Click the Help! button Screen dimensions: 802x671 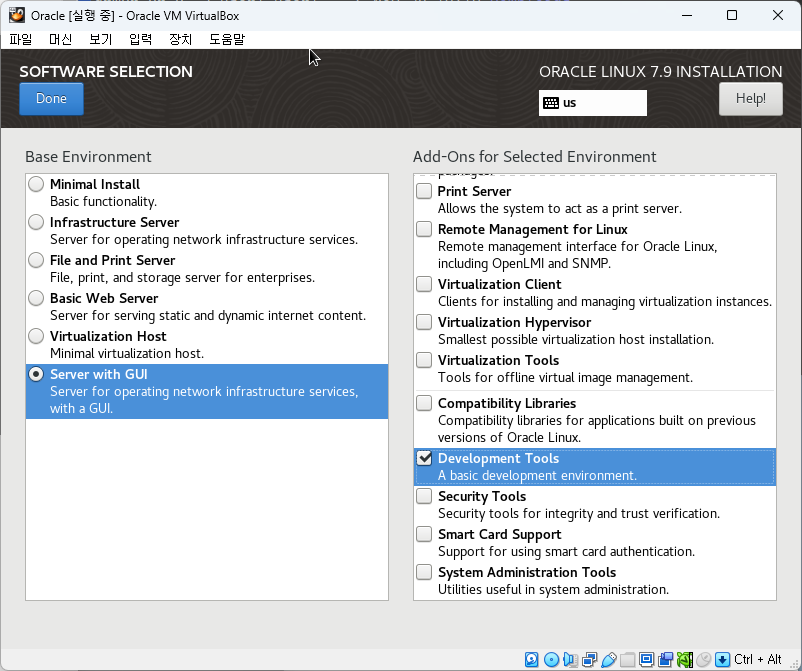pos(750,99)
